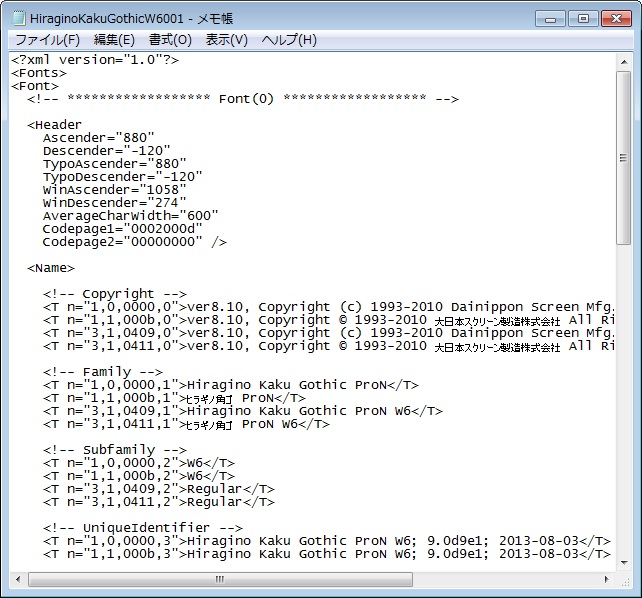This screenshot has height=598, width=642.
Task: Click the Codepage1="0002000d" line
Action: click(122, 229)
